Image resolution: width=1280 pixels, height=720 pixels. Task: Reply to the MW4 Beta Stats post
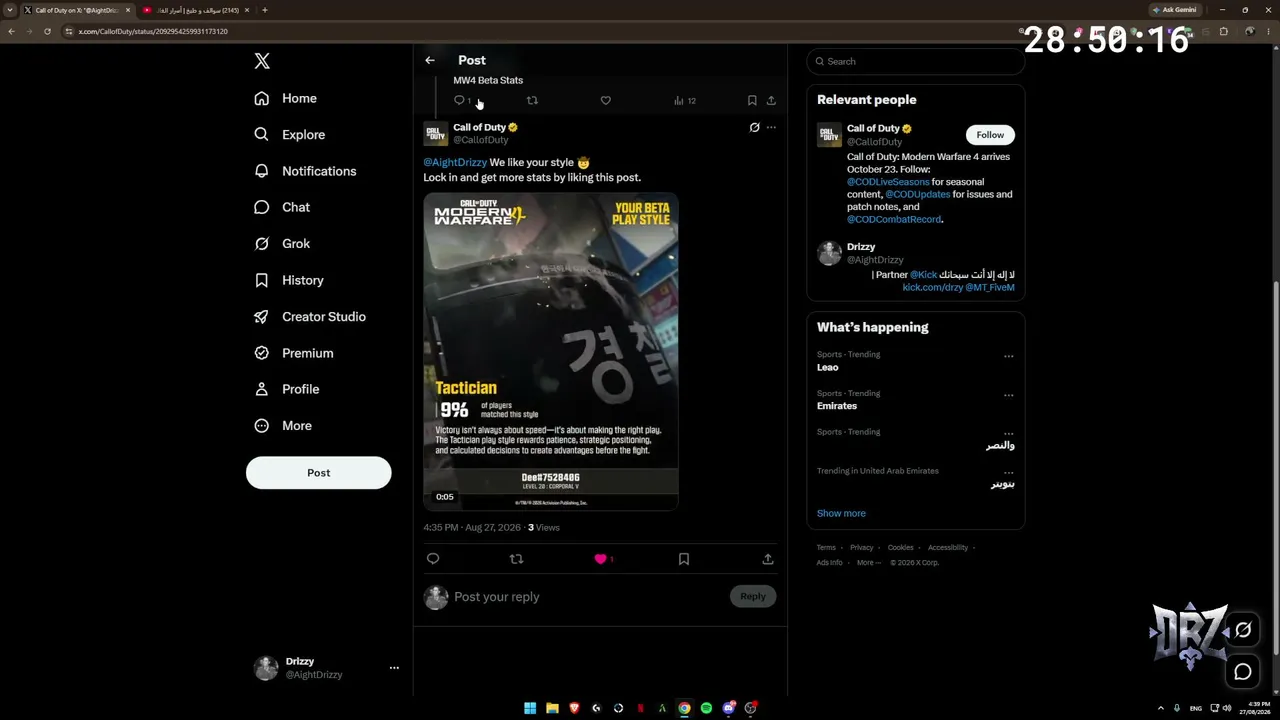click(460, 100)
